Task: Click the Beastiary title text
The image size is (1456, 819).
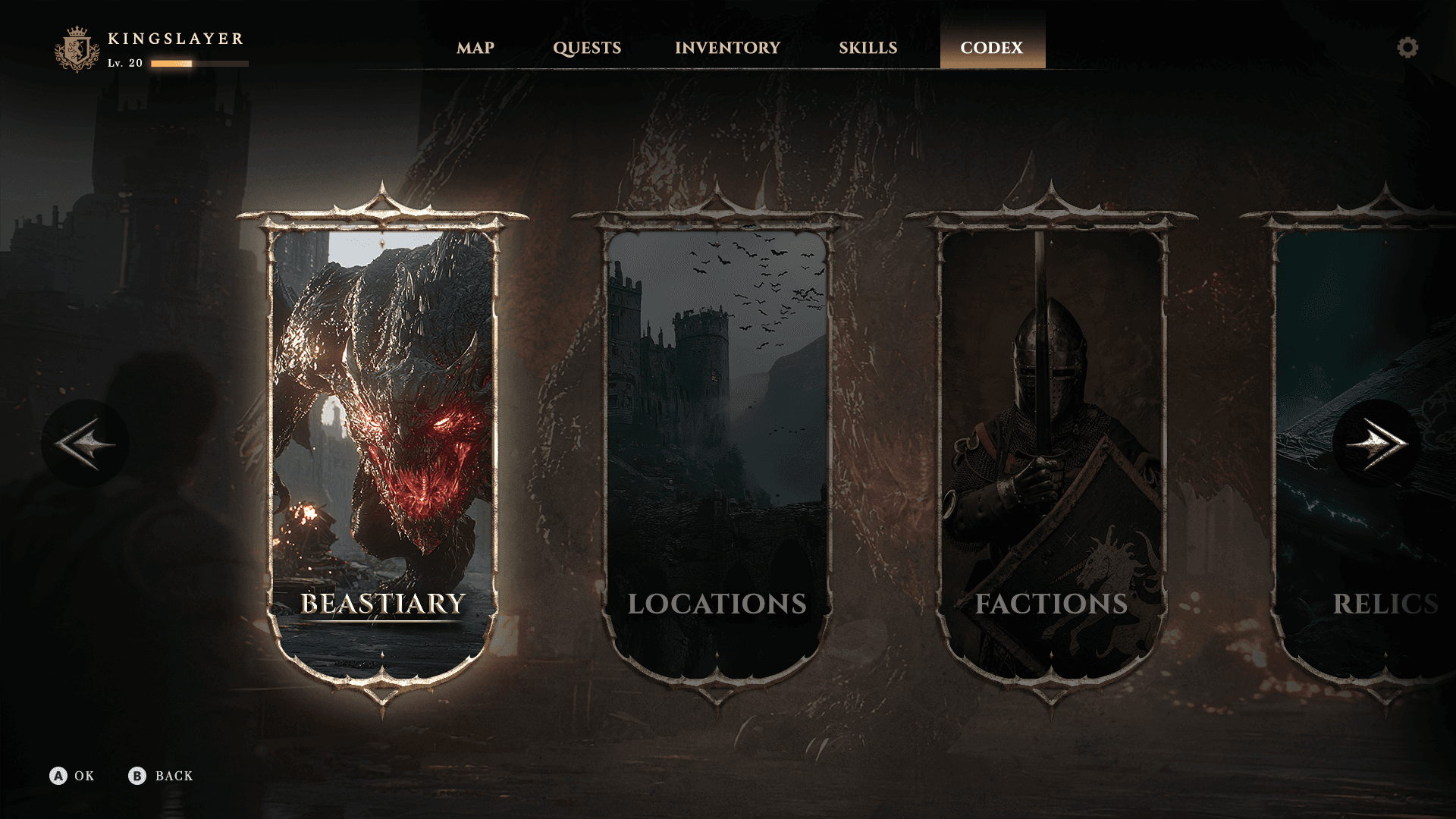Action: (383, 604)
